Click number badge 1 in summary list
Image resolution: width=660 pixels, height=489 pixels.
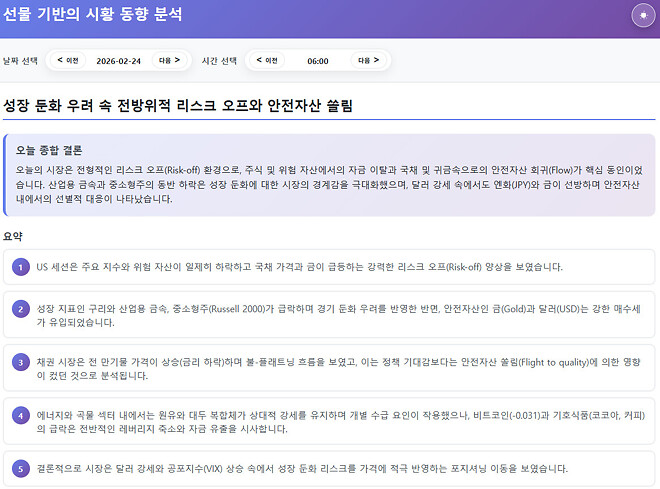click(21, 267)
